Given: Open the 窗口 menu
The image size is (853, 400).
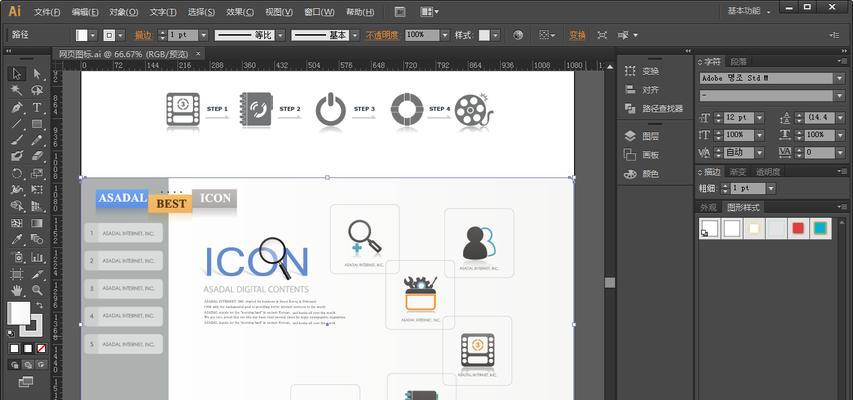Looking at the screenshot, I should (x=319, y=11).
